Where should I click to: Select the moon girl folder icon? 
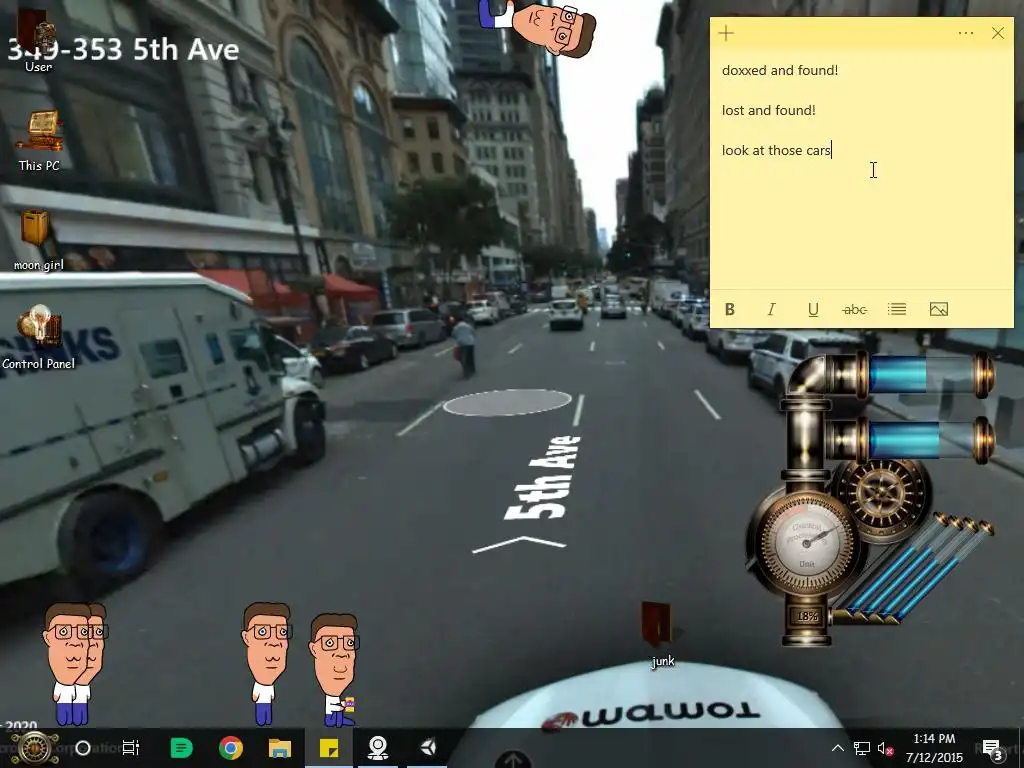pos(39,240)
